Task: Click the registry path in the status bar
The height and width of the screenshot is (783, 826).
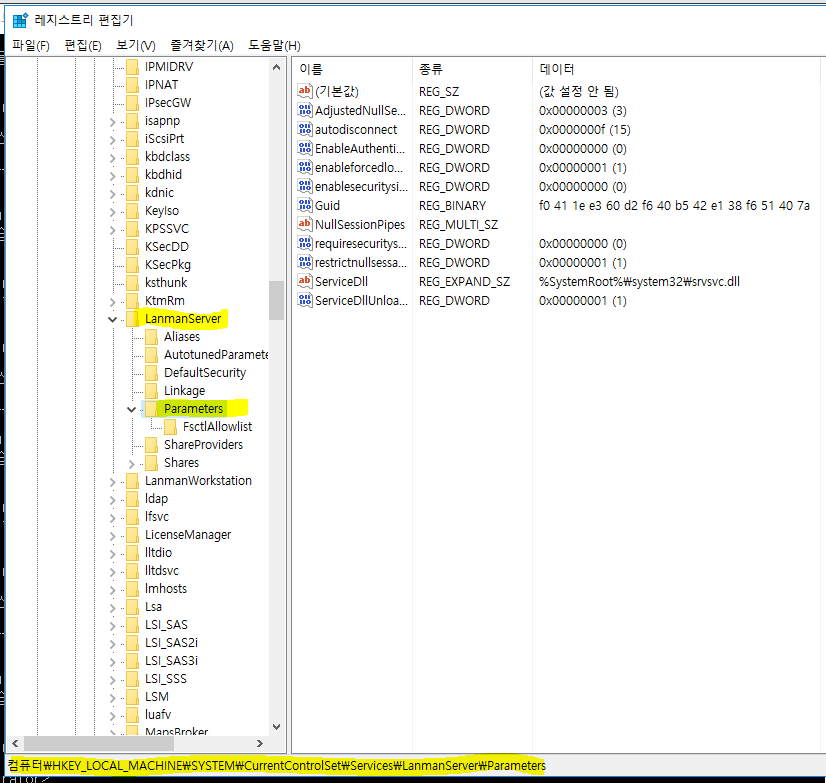Action: [x=277, y=766]
